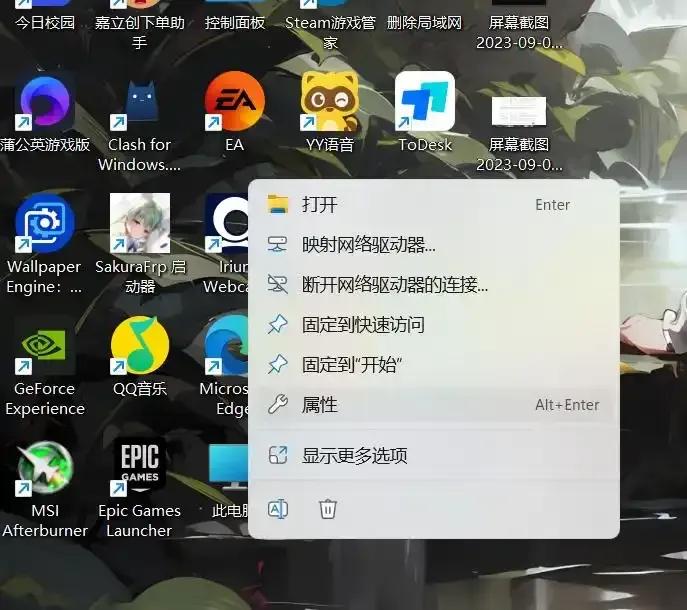This screenshot has width=687, height=610.
Task: Expand 显示更多选项 in context menu
Action: pos(354,456)
